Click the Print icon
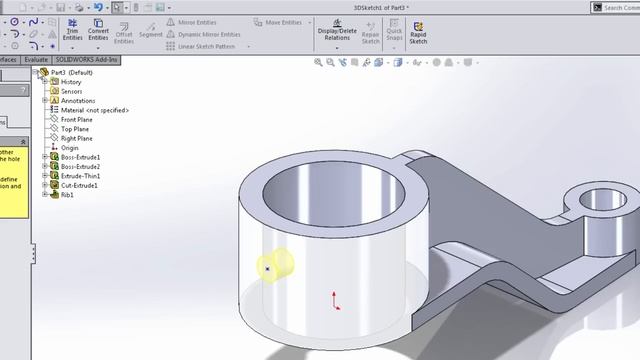Image resolution: width=640 pixels, height=360 pixels. click(x=79, y=7)
